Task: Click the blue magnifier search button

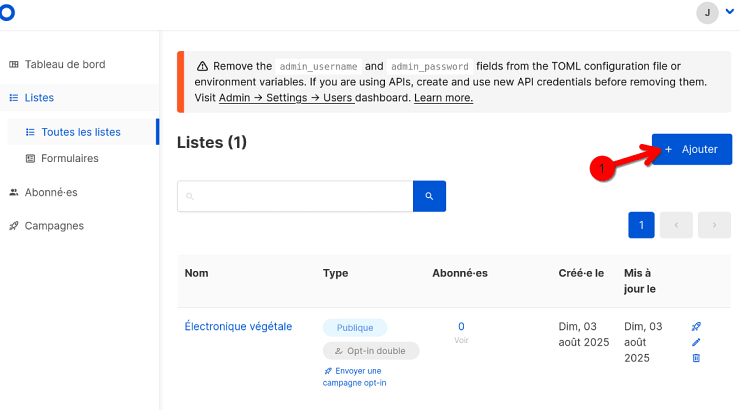Action: (x=429, y=196)
